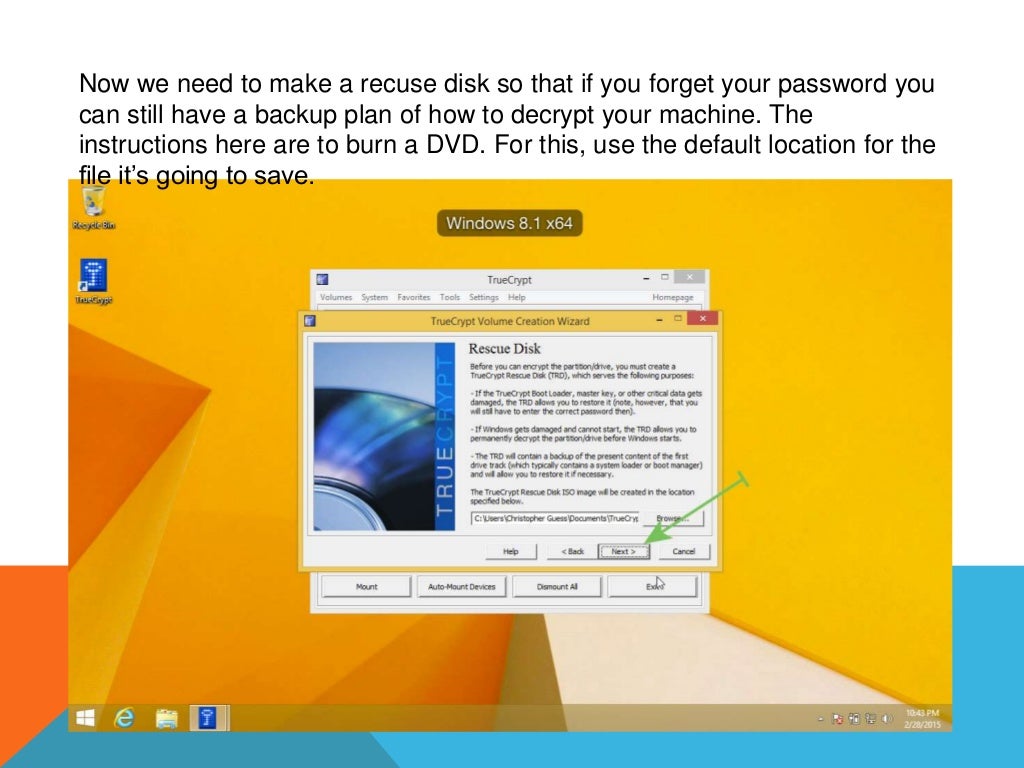Click Browse to choose ISO location
The width and height of the screenshot is (1024, 768).
(673, 518)
